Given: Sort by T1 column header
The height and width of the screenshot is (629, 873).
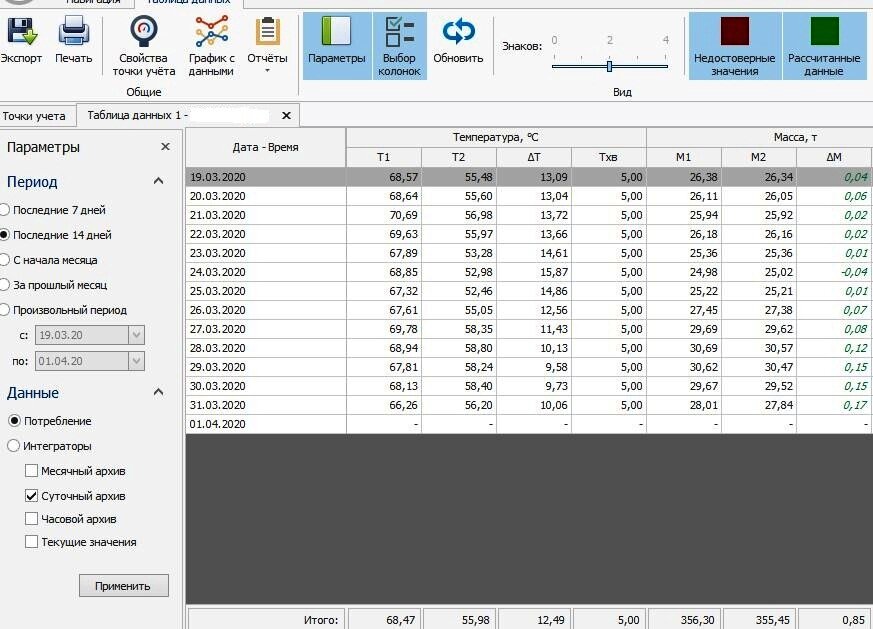Looking at the screenshot, I should coord(384,157).
